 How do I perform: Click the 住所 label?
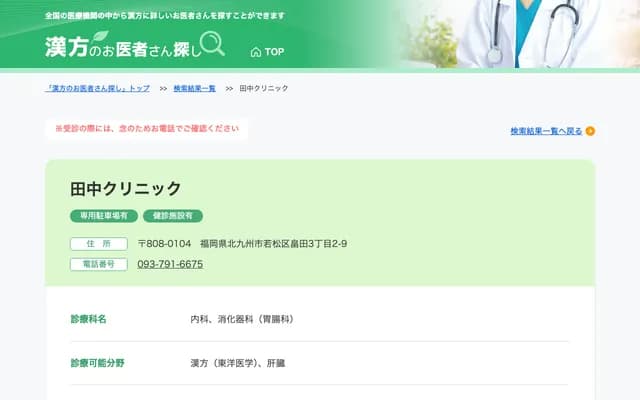(99, 244)
